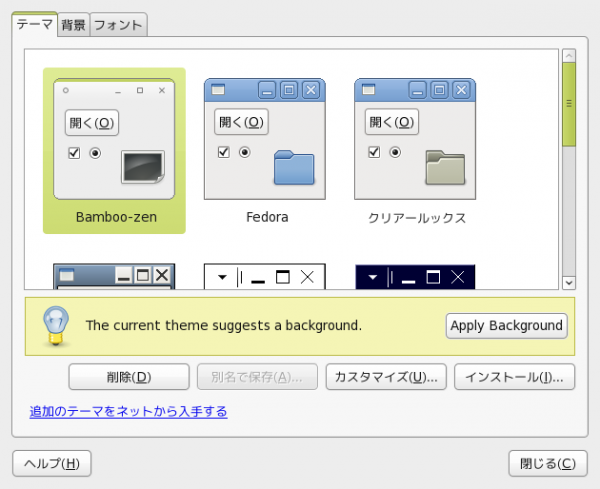The height and width of the screenshot is (489, 600).
Task: Click the Fedora label text
Action: click(267, 217)
